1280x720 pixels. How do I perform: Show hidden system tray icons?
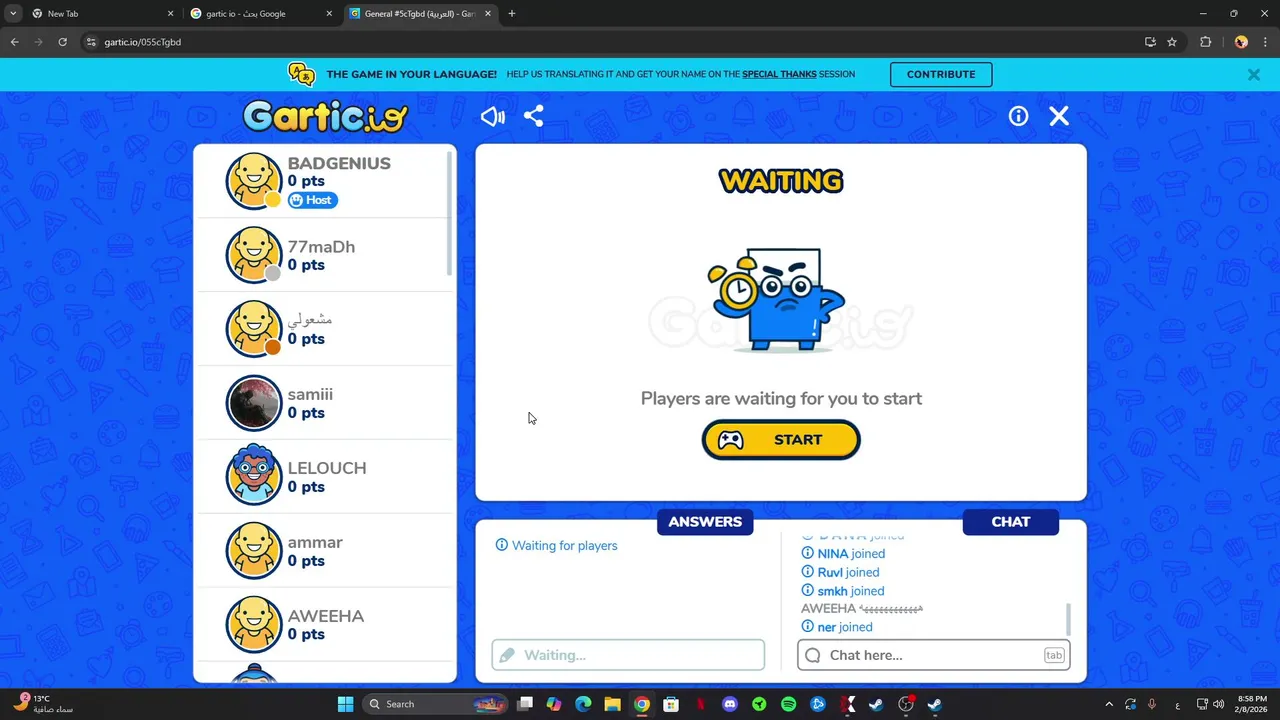(x=1108, y=704)
